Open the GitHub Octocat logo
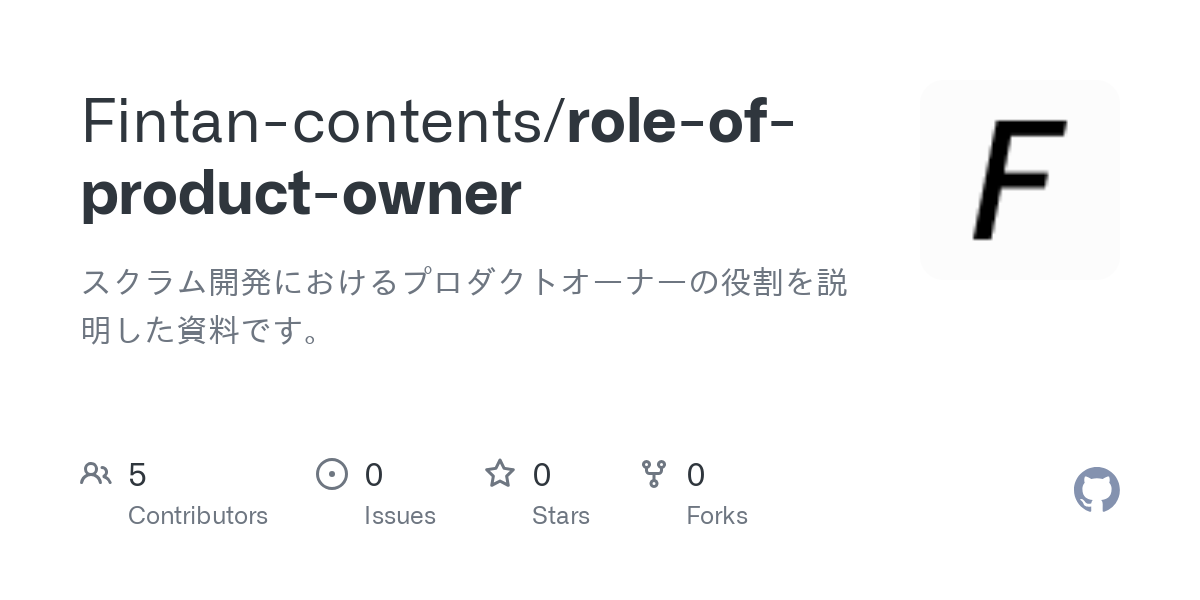The image size is (1200, 600). coord(1097,490)
